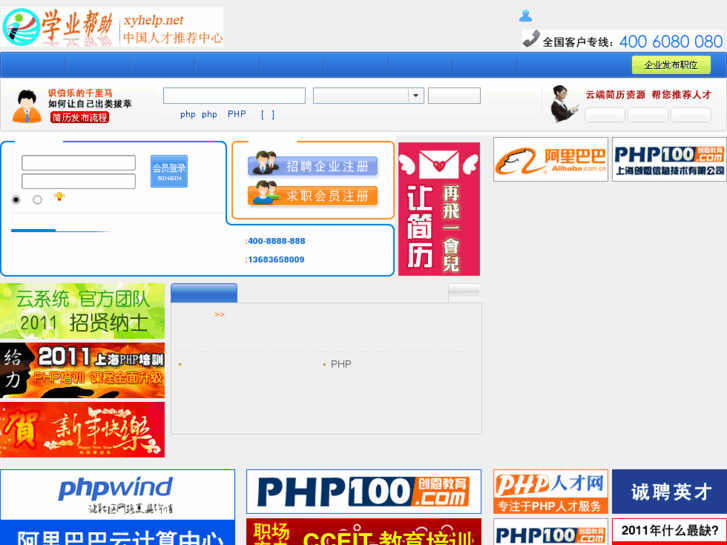Screen dimensions: 727x545
Task: Click the gray telephone handset icon
Action: [x=531, y=38]
